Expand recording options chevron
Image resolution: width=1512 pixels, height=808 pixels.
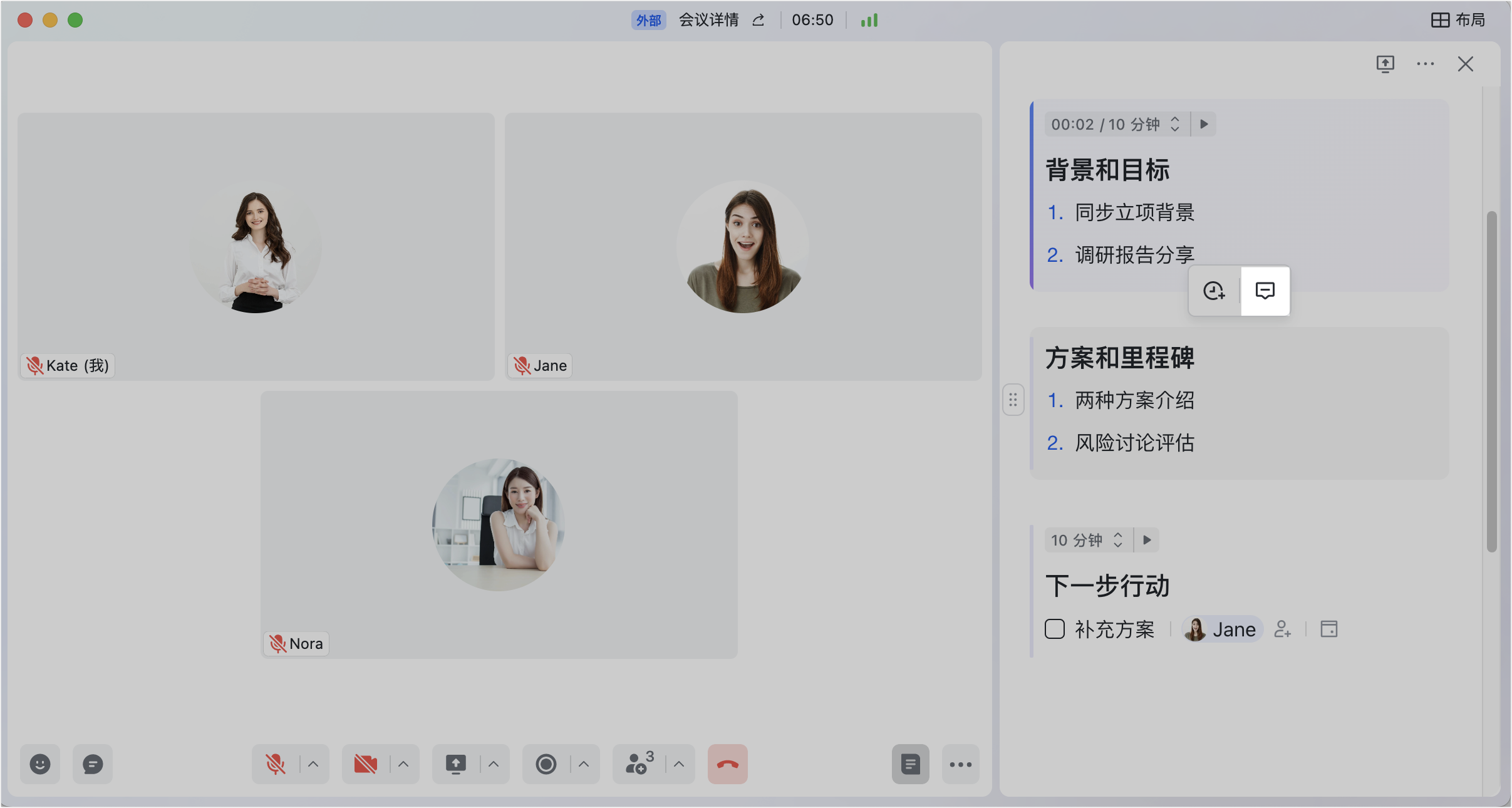[x=584, y=764]
